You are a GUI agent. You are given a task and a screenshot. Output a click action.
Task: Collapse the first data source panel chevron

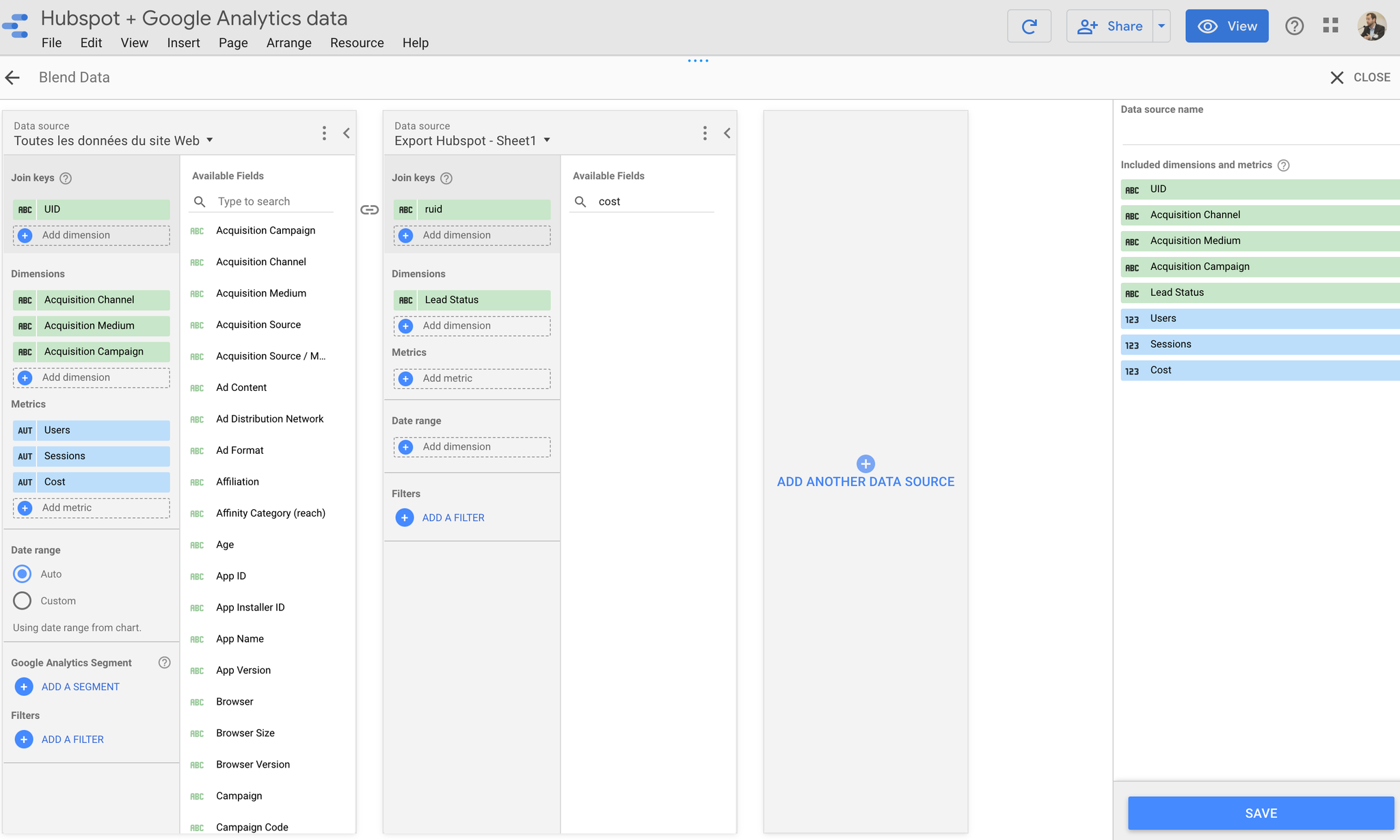(347, 133)
